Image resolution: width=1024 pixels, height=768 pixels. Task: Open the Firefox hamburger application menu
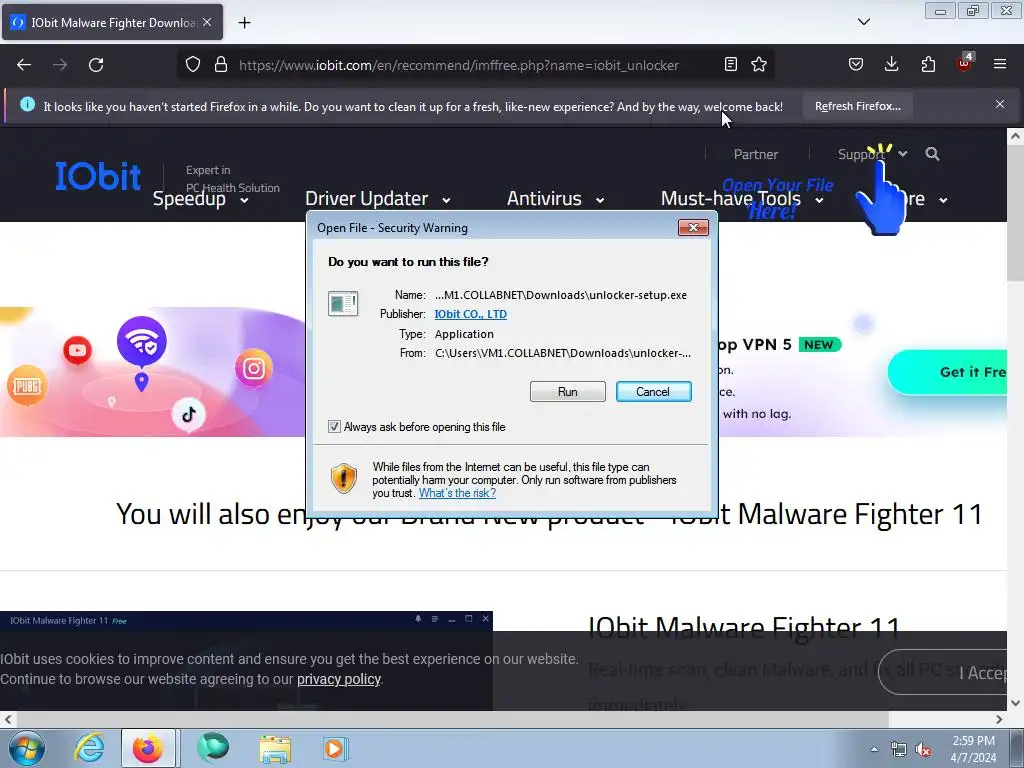[1000, 64]
